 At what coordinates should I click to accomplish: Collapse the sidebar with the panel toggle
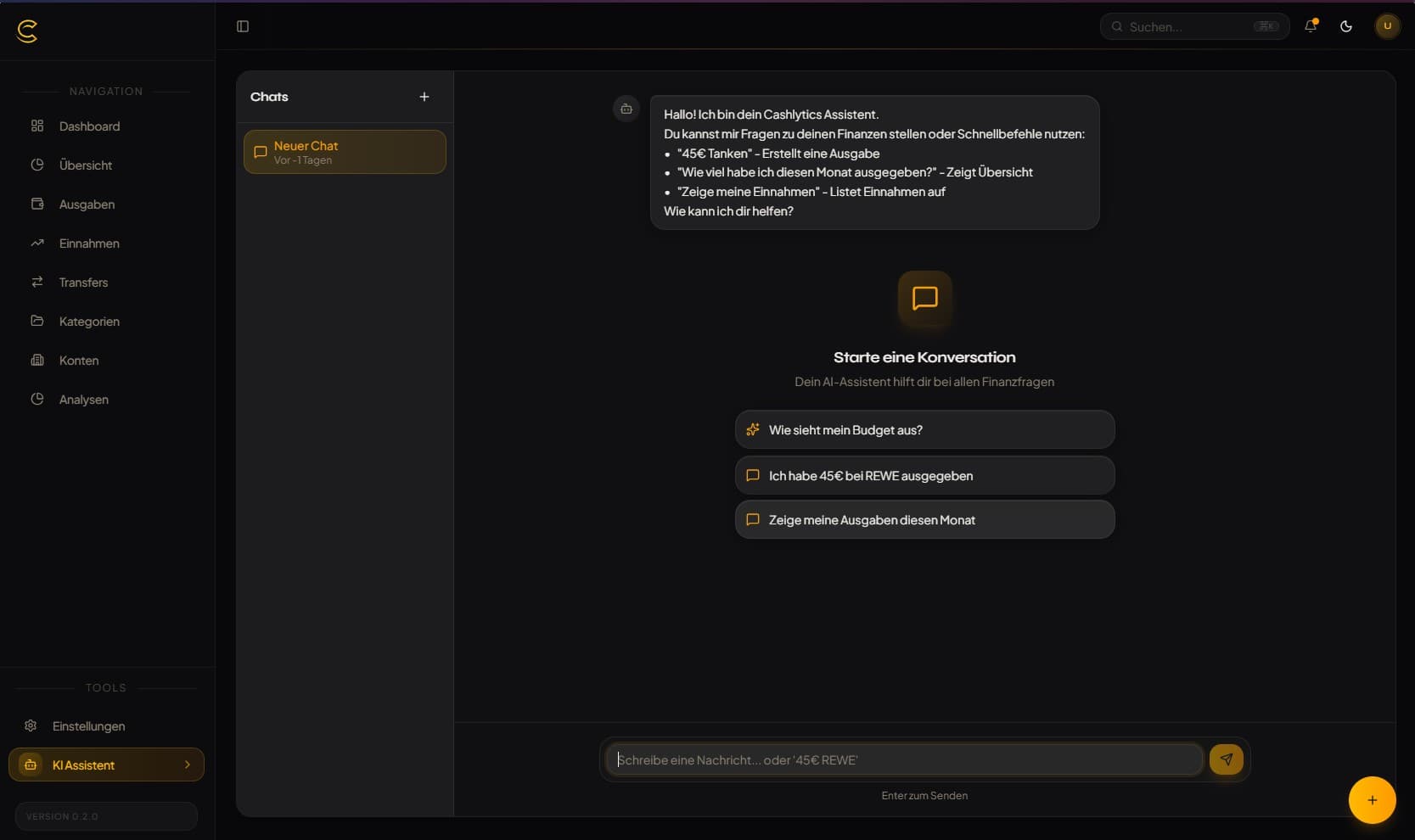(243, 26)
